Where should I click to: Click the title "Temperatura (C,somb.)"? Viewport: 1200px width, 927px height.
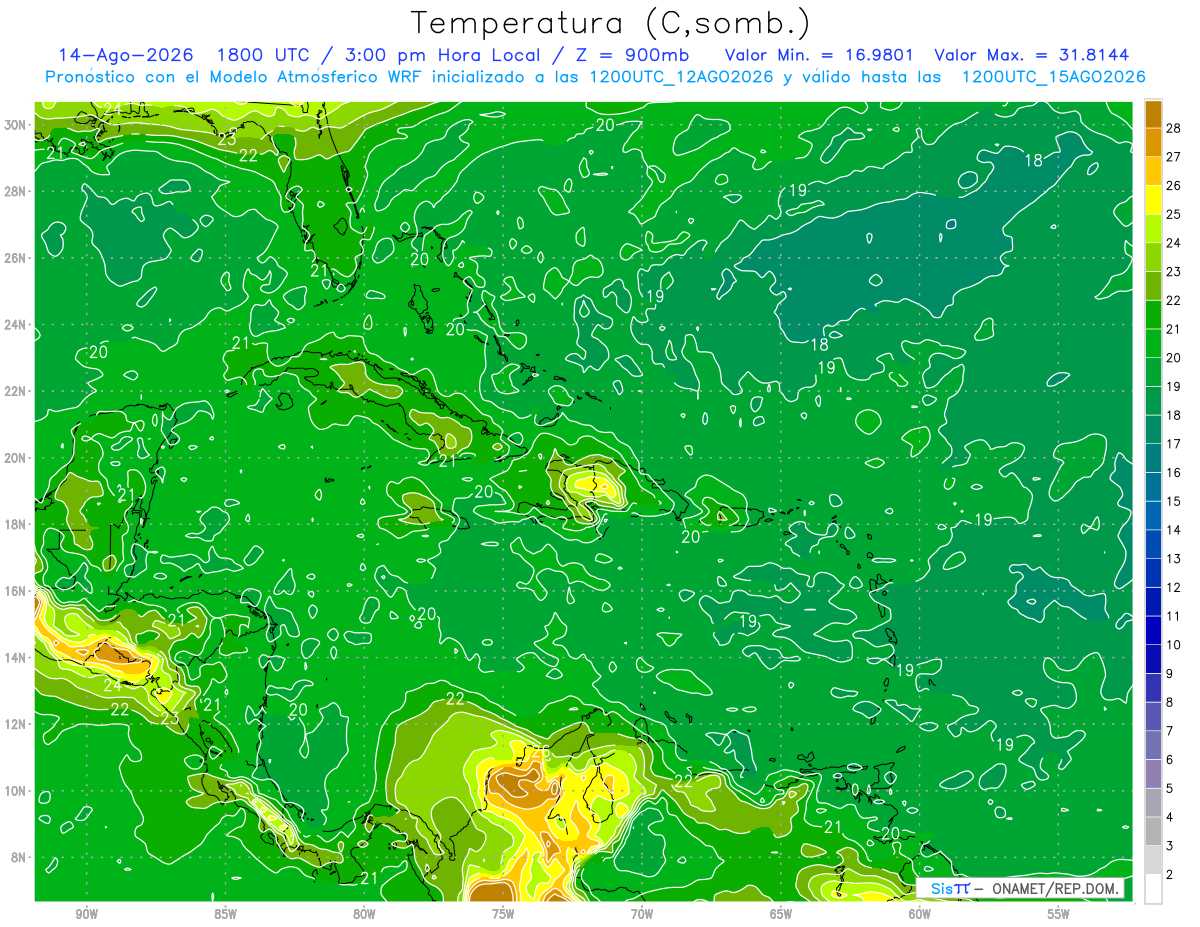(x=611, y=24)
